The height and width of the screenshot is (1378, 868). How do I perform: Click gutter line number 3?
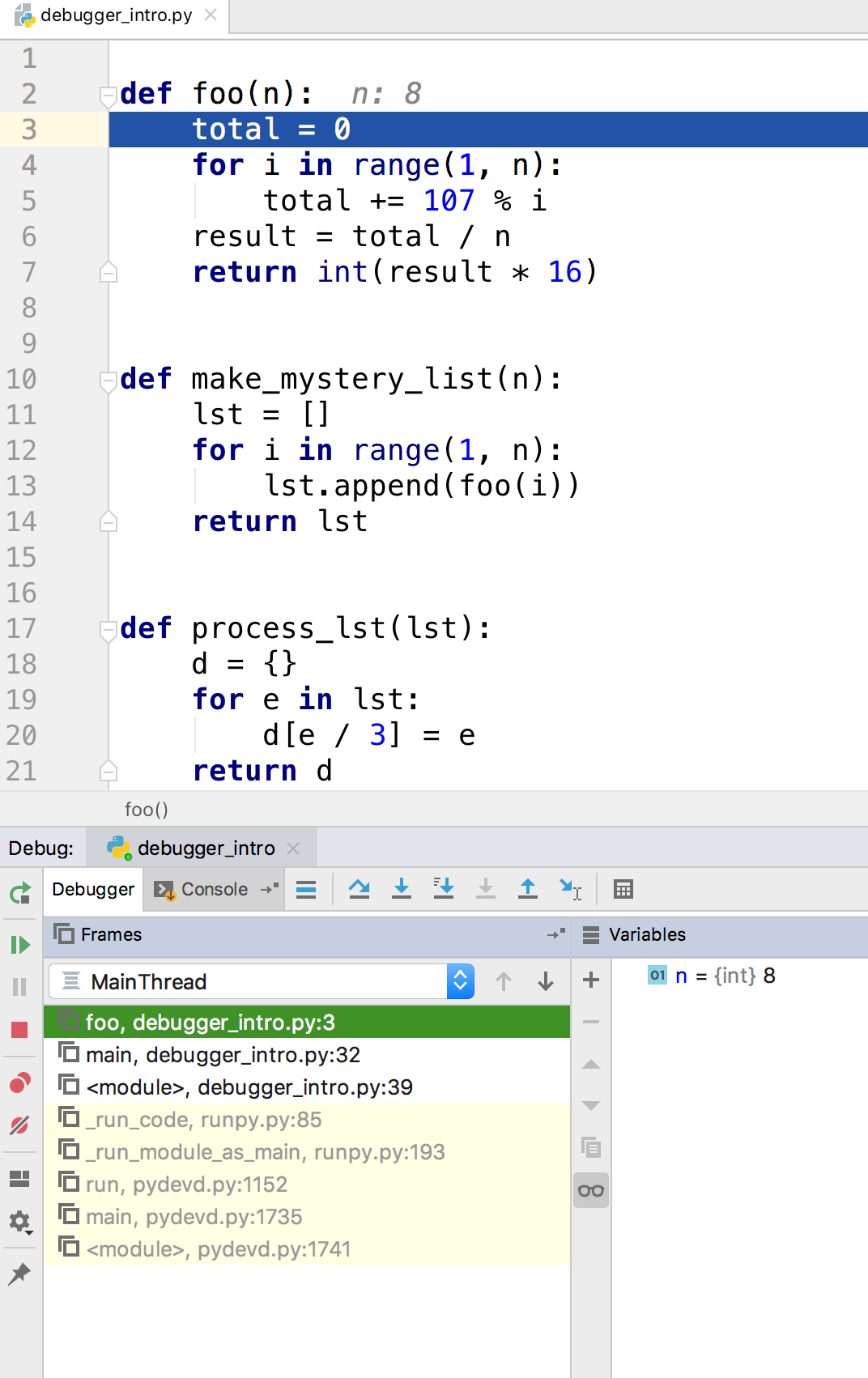point(29,129)
